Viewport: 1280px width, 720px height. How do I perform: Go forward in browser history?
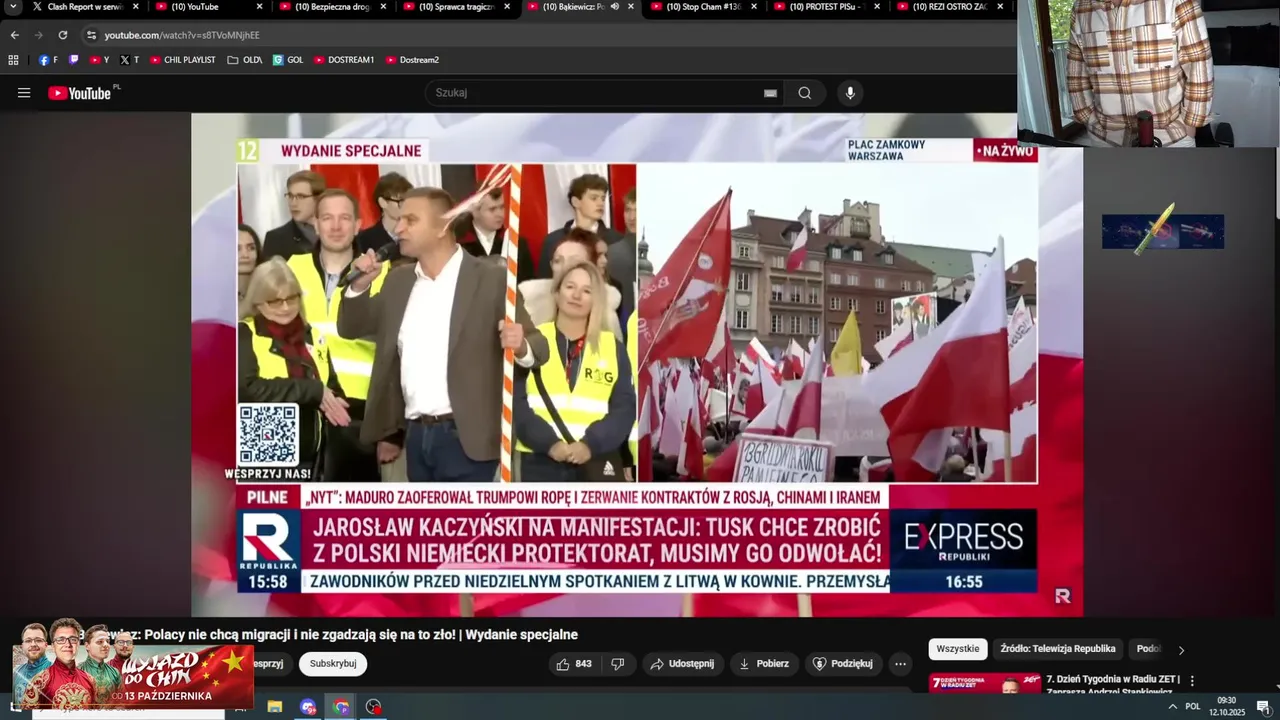38,35
